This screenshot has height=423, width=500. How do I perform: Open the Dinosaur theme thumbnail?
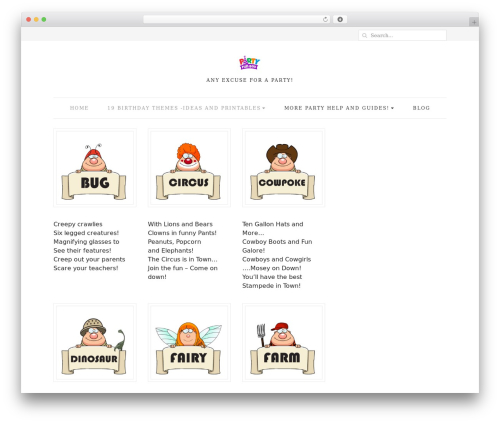click(95, 343)
